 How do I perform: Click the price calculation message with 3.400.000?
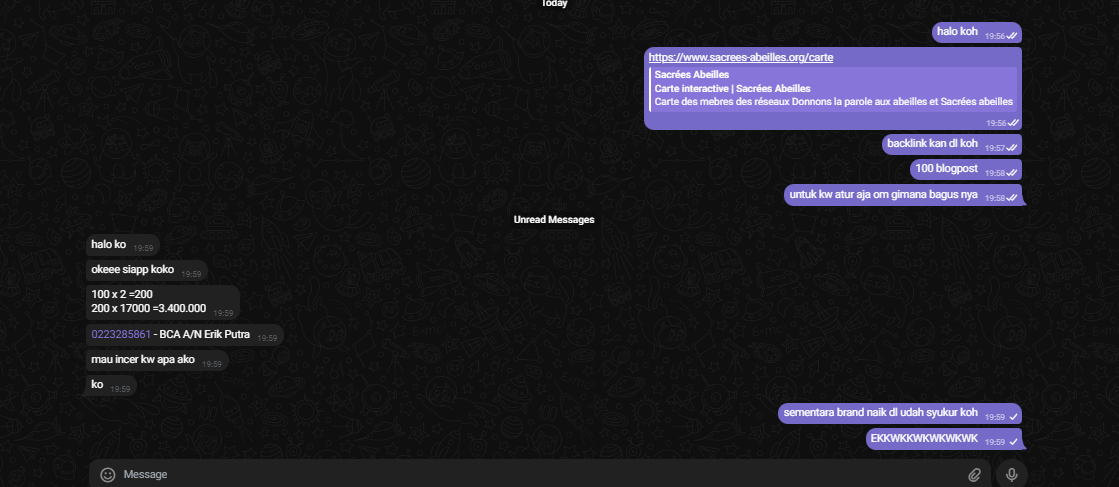(x=148, y=302)
